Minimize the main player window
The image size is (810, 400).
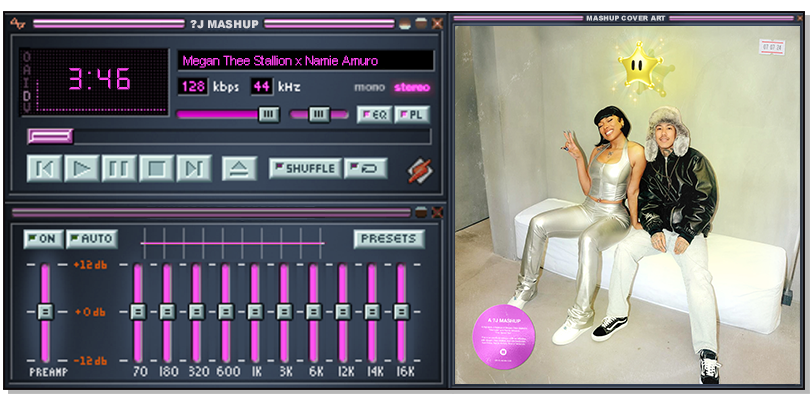point(405,23)
